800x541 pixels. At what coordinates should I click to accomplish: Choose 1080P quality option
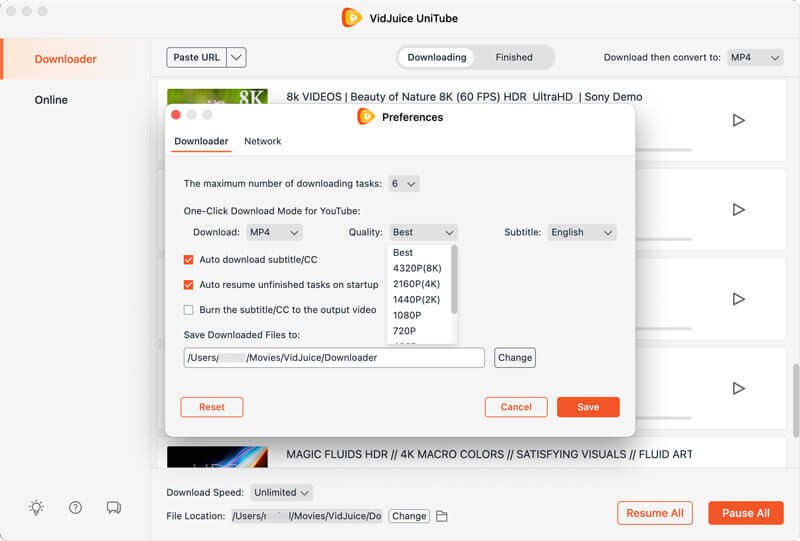(x=407, y=315)
